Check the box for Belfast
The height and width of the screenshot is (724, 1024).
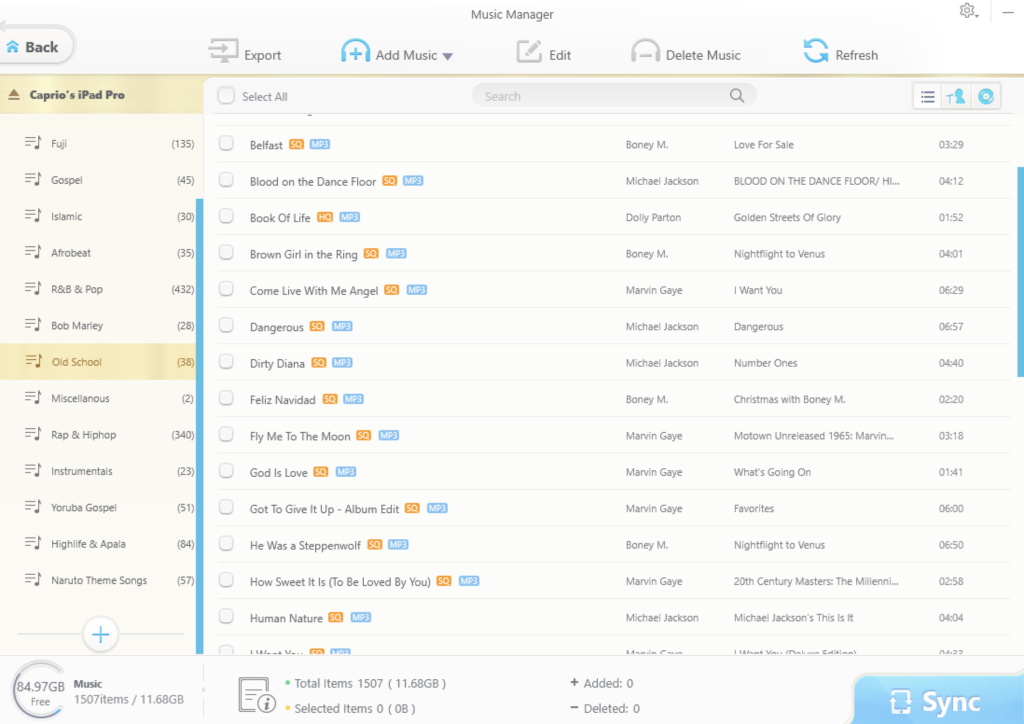coord(226,144)
